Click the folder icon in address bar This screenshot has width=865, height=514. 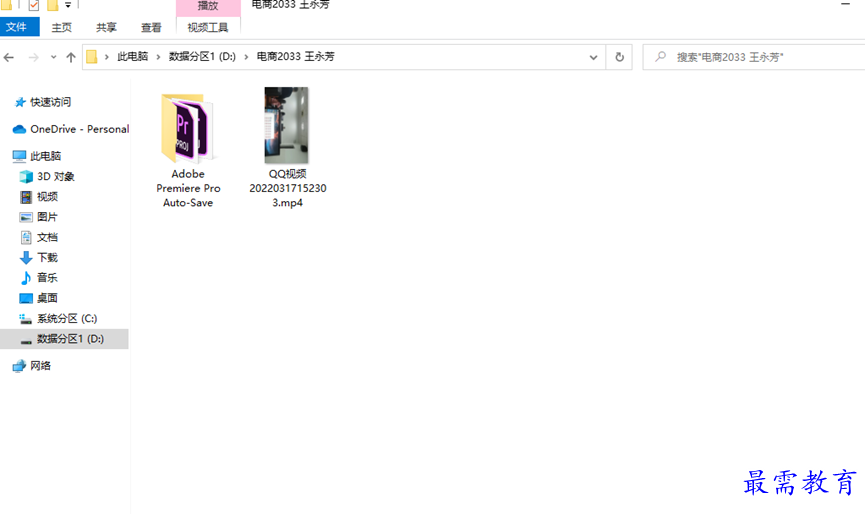coord(92,57)
